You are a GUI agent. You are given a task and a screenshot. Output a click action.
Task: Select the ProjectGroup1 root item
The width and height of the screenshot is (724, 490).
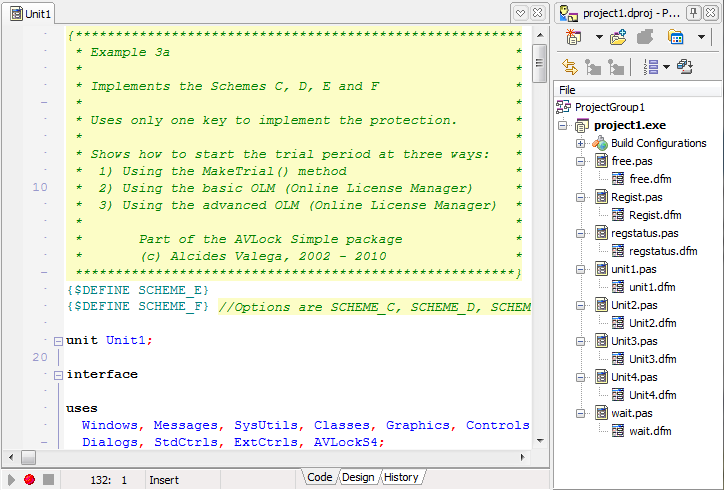(609, 107)
